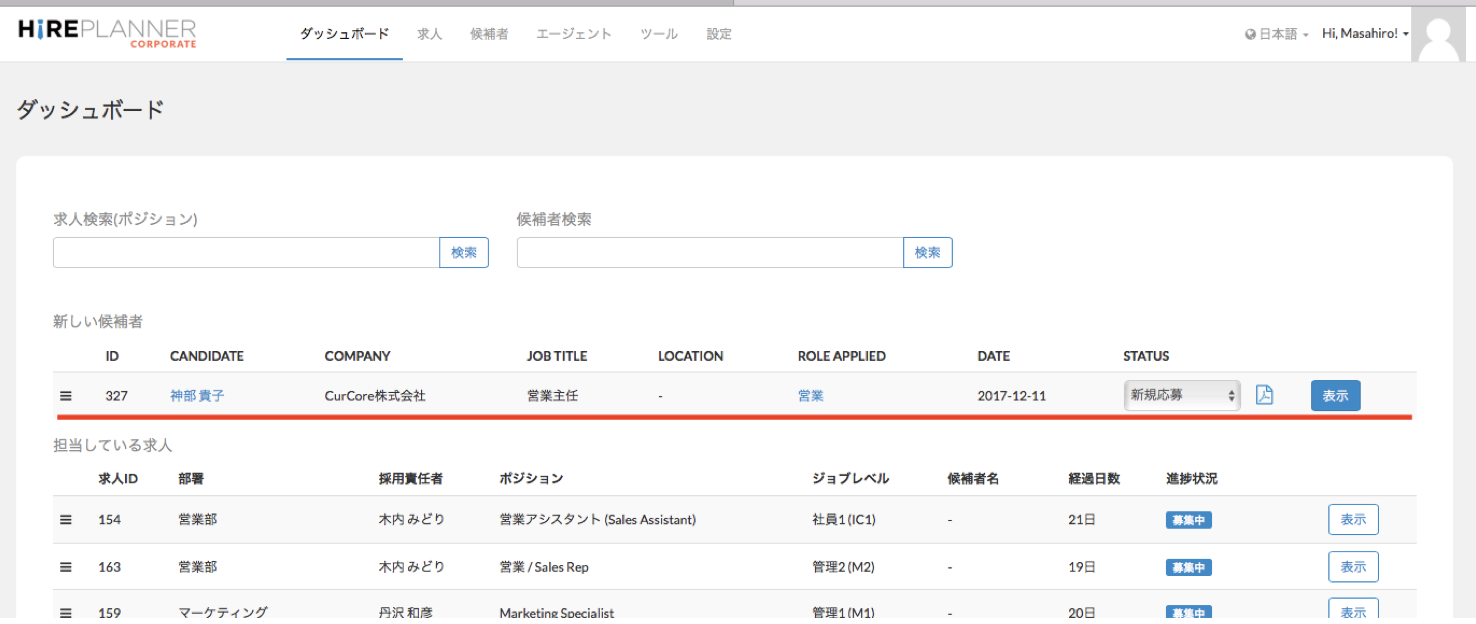
Task: Click into the 求人検索(ポジション) text box
Action: [x=246, y=253]
